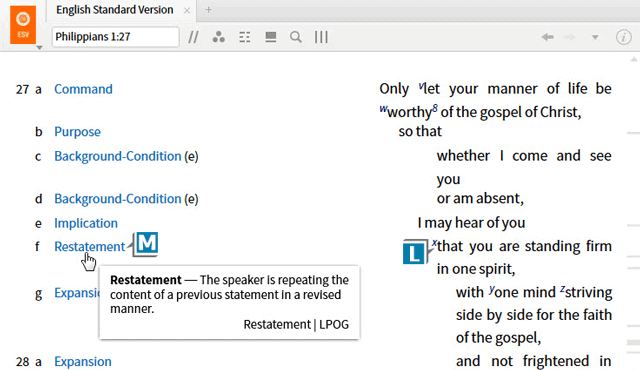Image resolution: width=640 pixels, height=370 pixels.
Task: Click Background-Condition label in row c
Action: [118, 156]
